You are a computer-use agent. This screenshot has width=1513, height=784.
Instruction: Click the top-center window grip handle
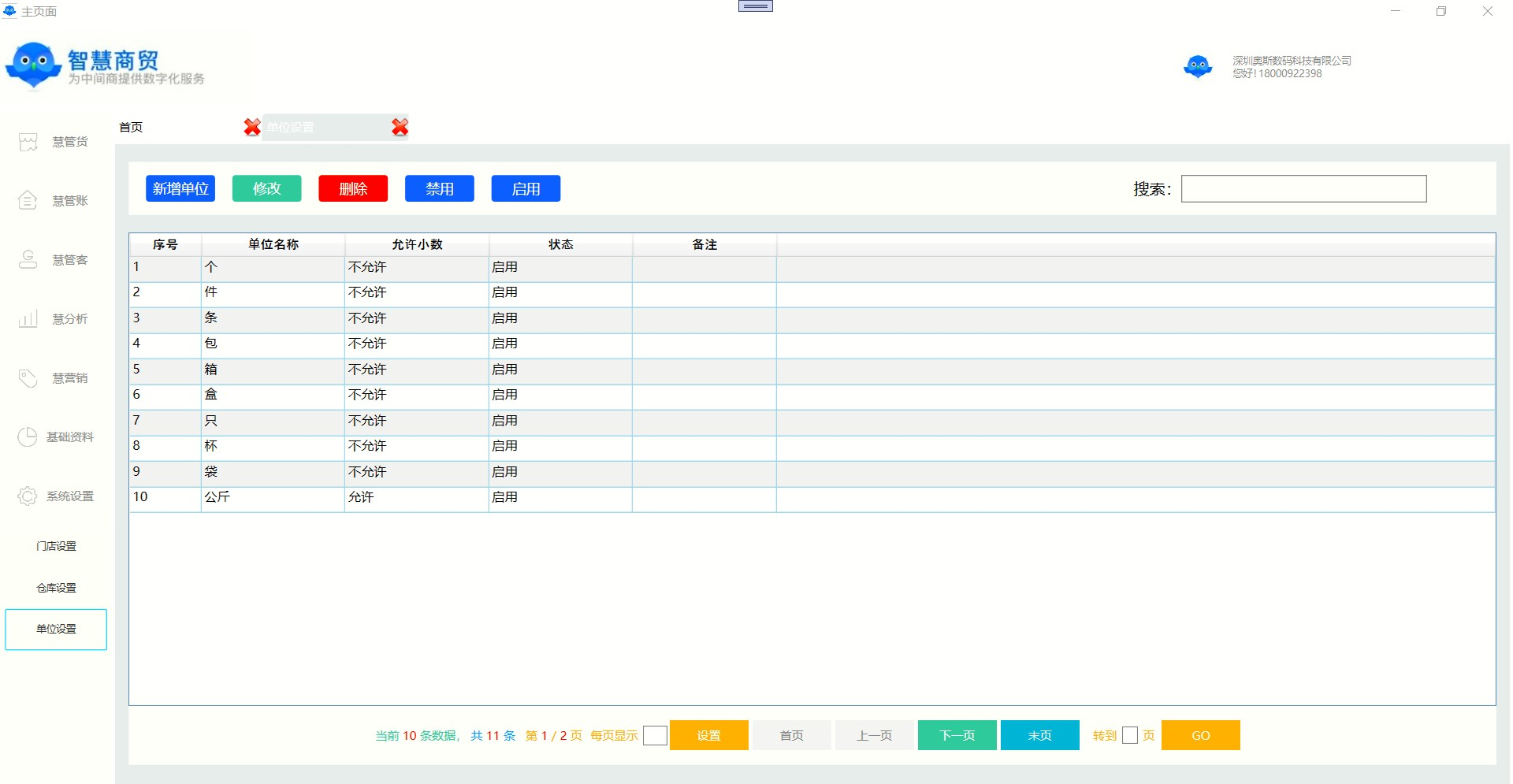756,6
